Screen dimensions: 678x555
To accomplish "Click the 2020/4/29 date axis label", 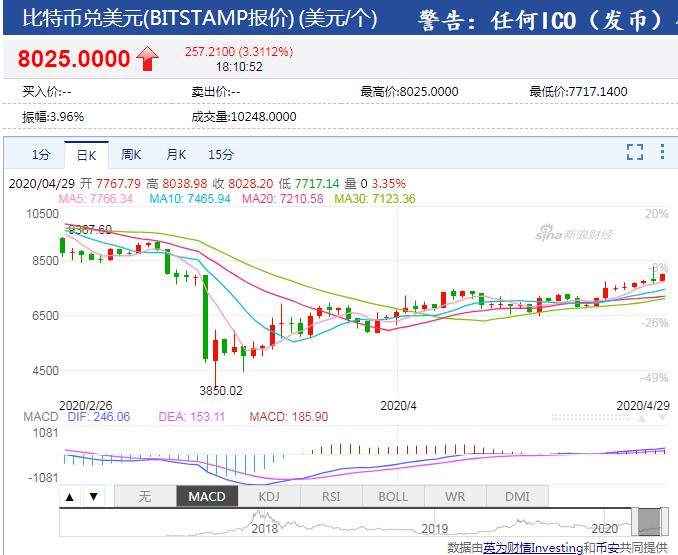I will tap(643, 405).
